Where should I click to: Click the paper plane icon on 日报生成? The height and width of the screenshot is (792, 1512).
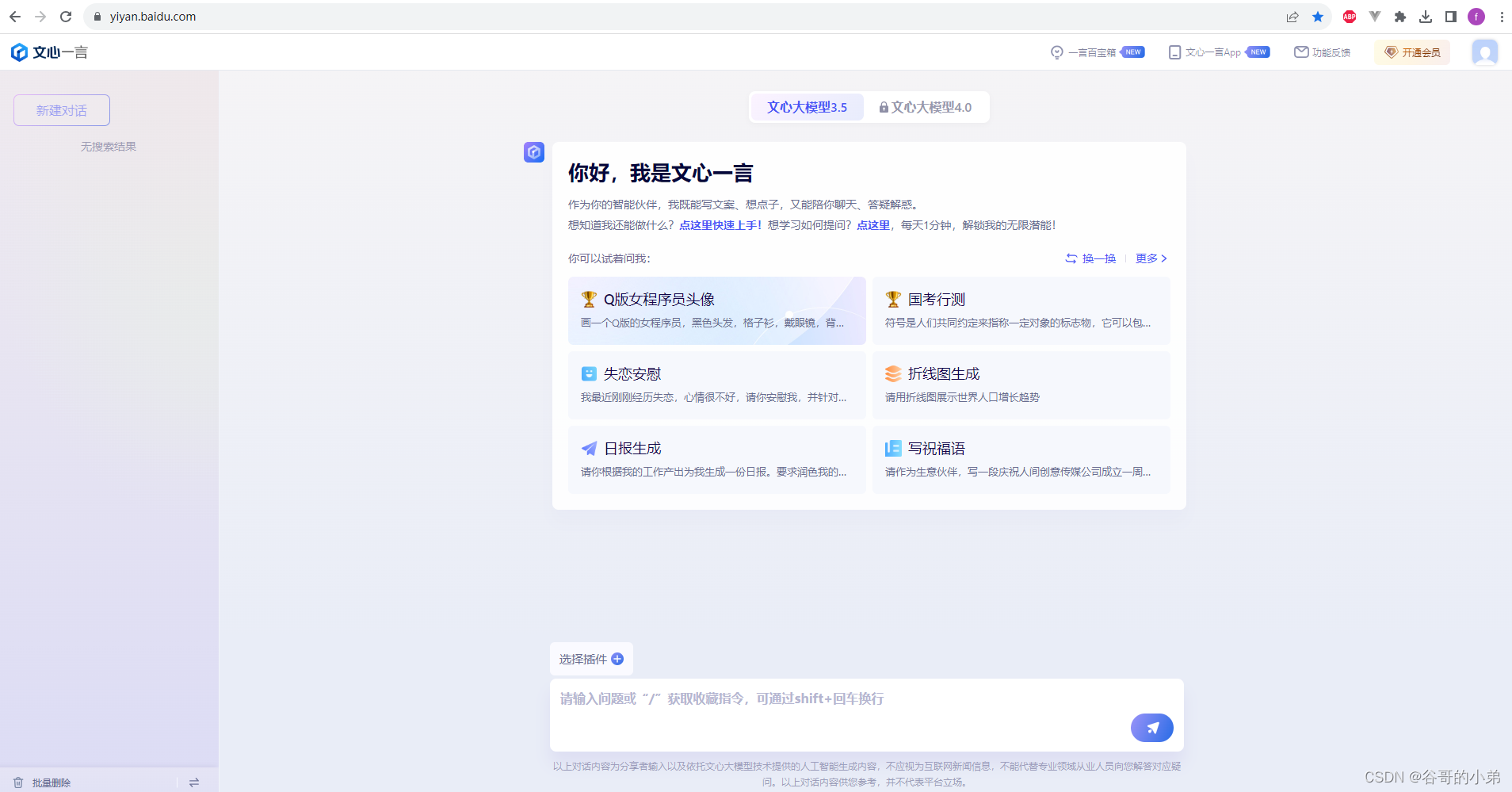coord(589,448)
